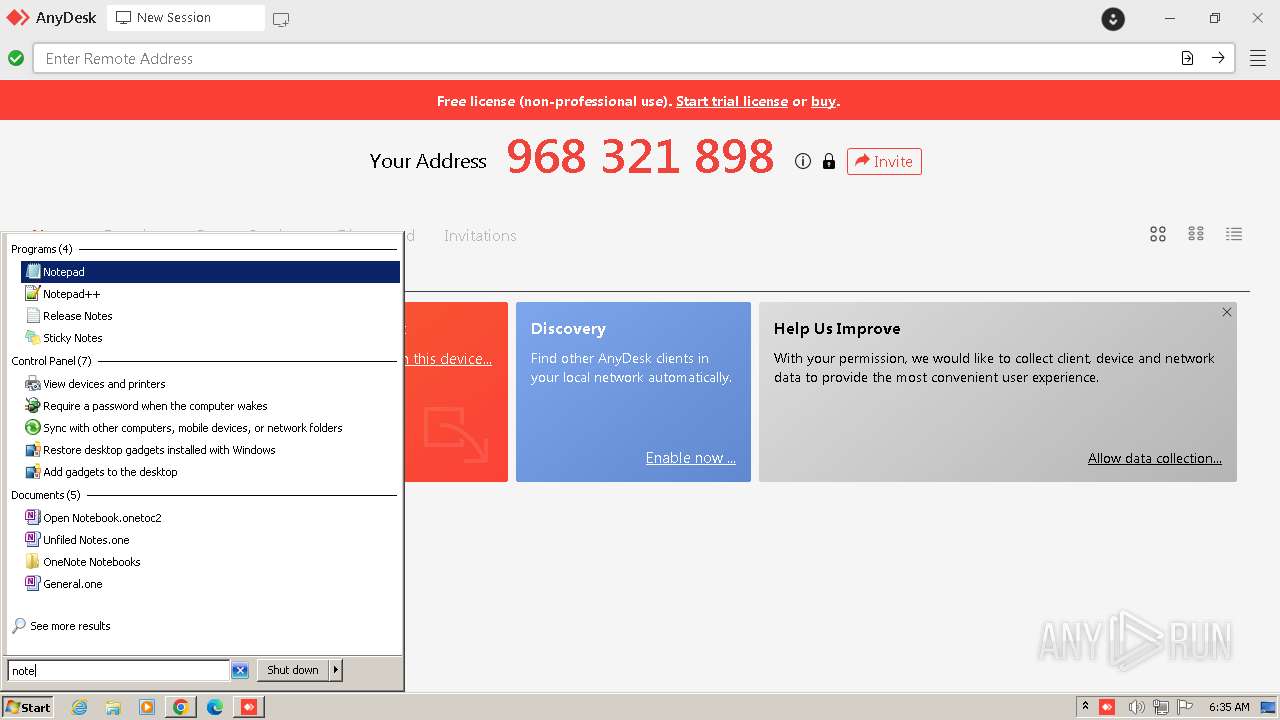The height and width of the screenshot is (720, 1280).
Task: Click the Shut down button
Action: pos(293,670)
